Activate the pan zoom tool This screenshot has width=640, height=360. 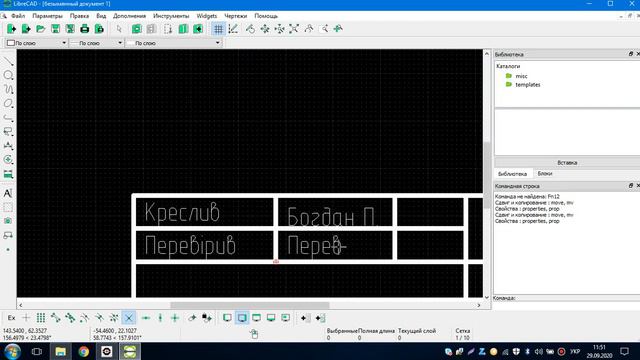[338, 29]
